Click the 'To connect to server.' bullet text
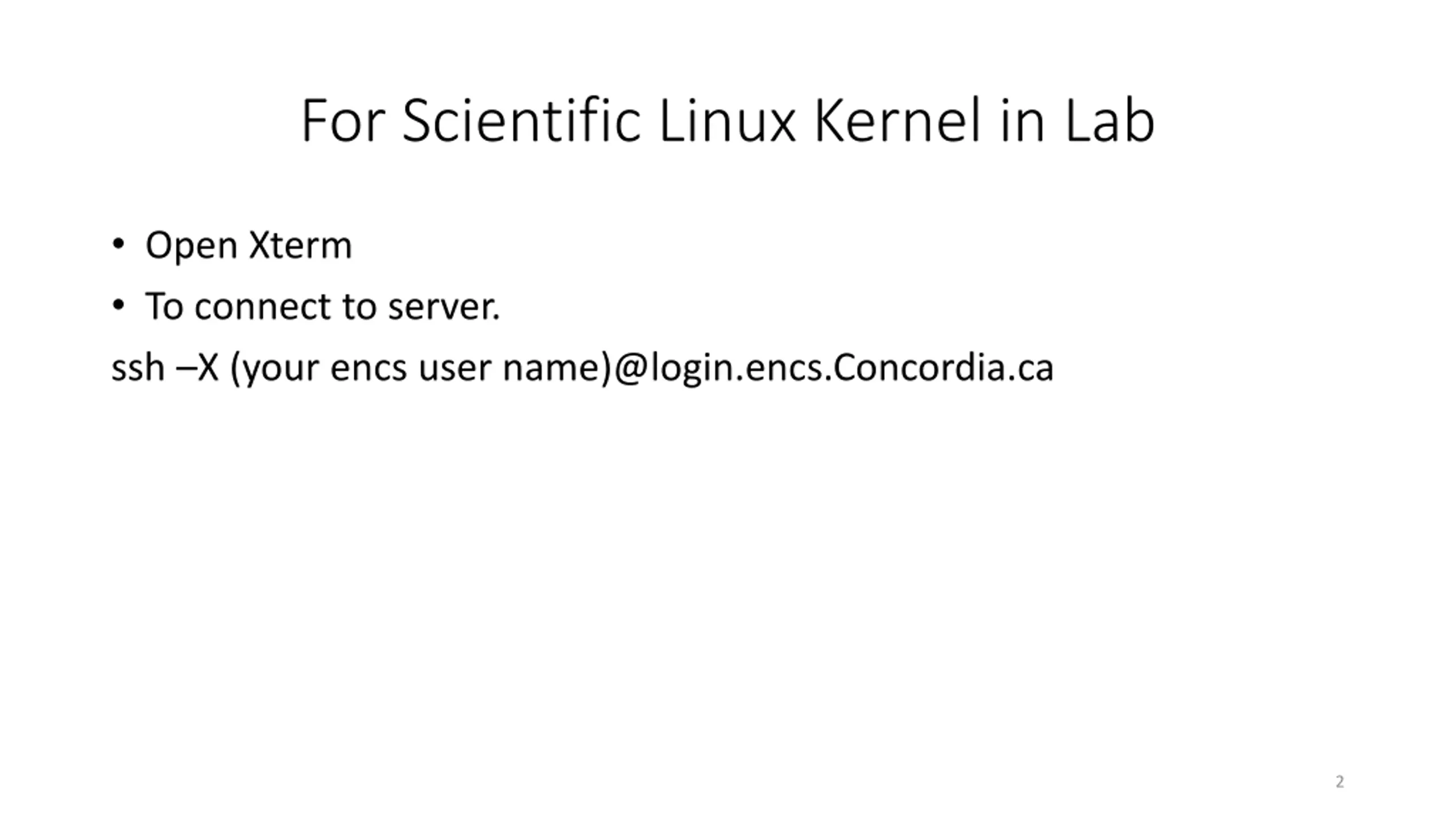The width and height of the screenshot is (1456, 819). tap(322, 307)
